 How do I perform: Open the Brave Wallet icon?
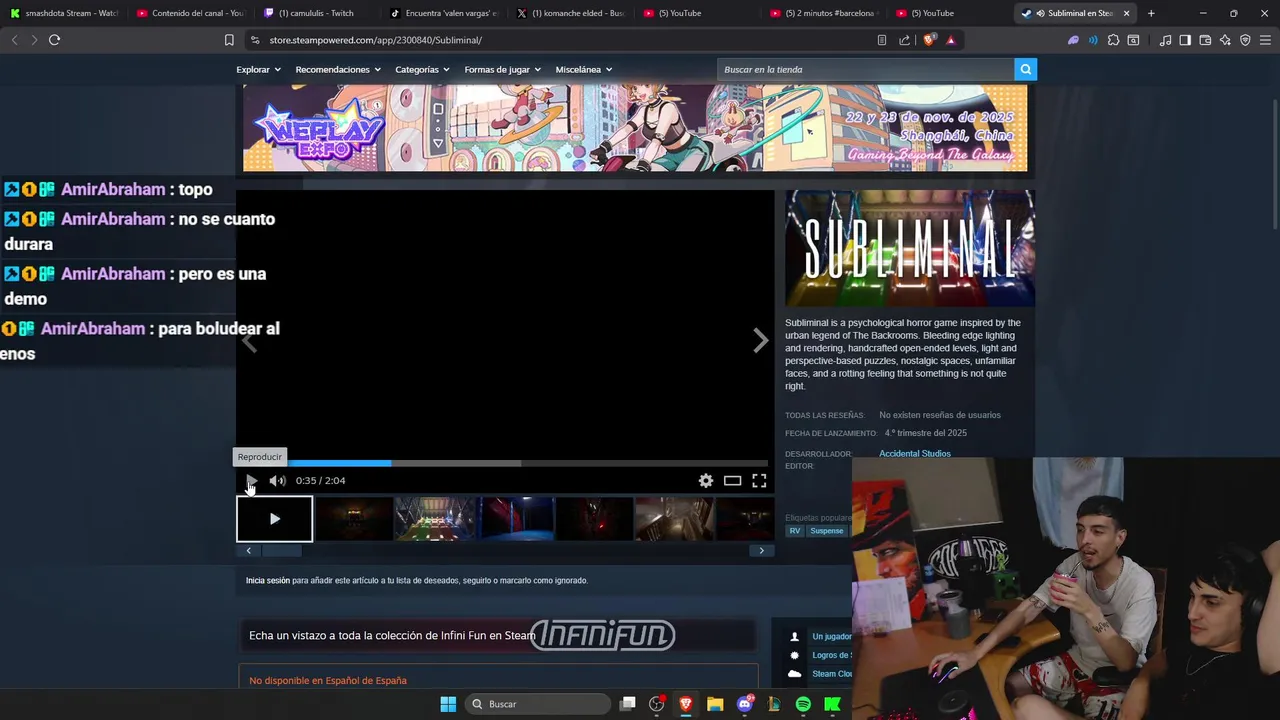[1205, 40]
